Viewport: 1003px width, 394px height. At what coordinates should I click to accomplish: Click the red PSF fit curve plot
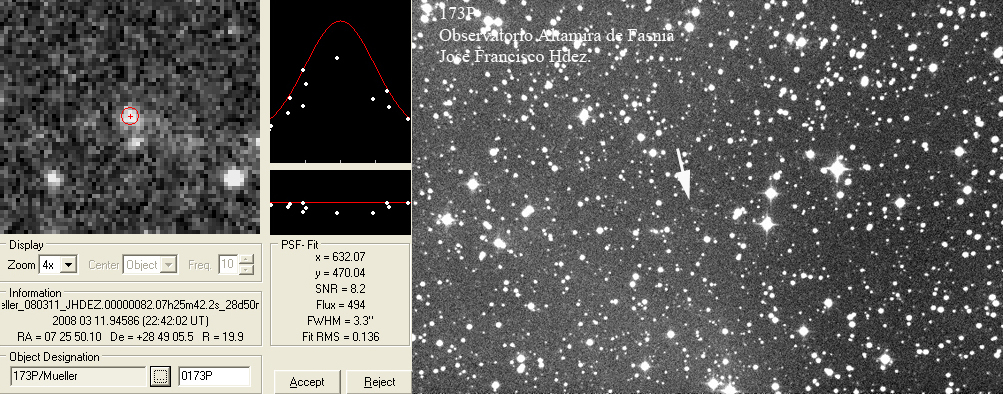(x=340, y=81)
